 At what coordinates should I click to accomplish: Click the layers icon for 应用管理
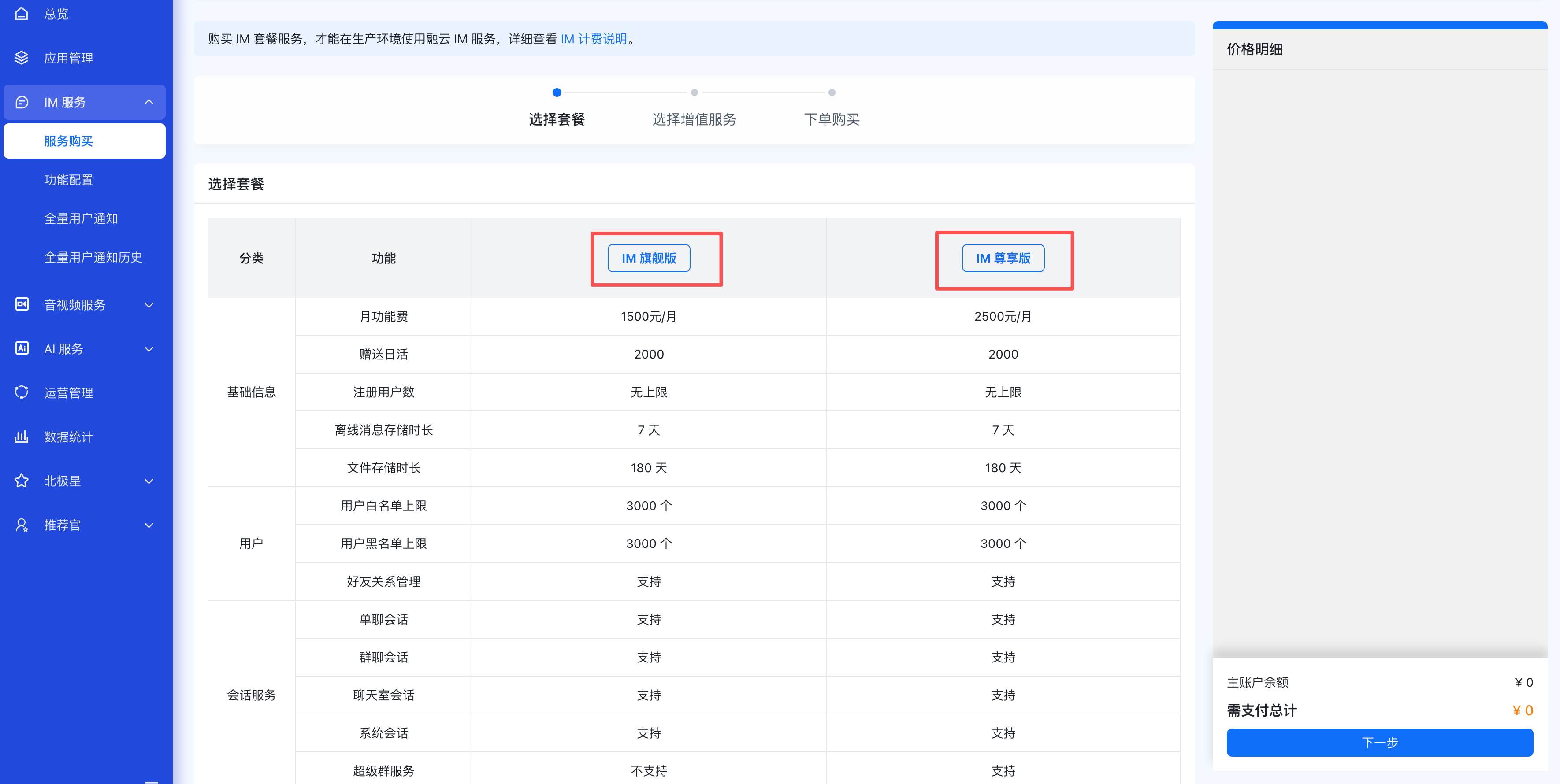pos(22,58)
